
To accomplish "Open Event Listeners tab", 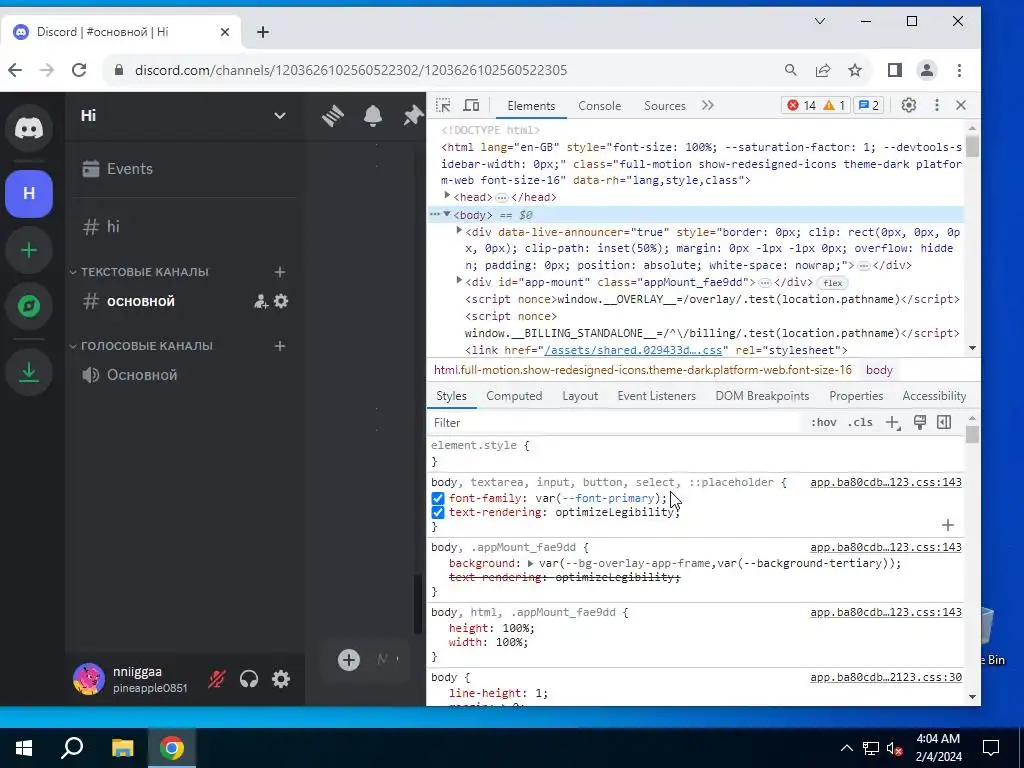I will click(656, 396).
